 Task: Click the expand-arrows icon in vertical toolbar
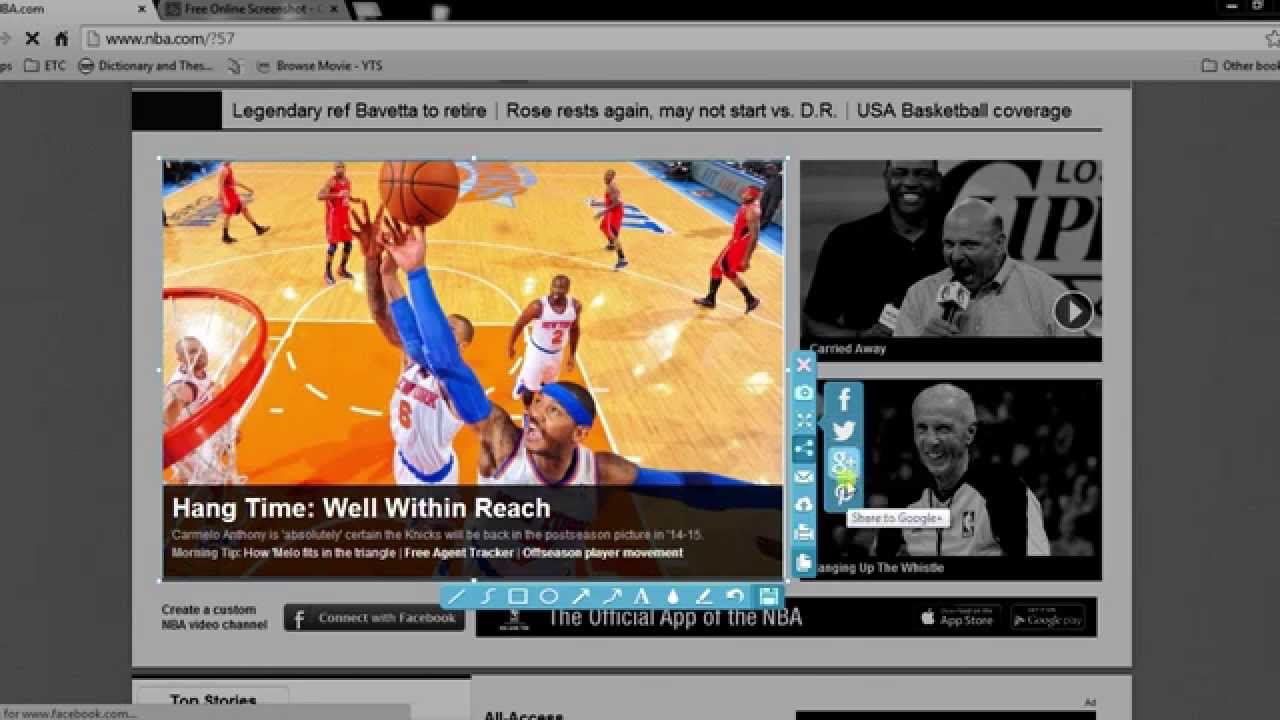(803, 421)
